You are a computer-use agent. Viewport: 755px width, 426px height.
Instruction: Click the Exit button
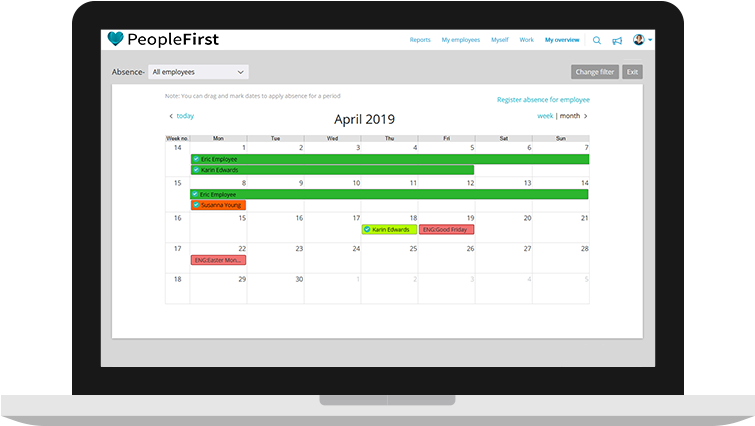coord(632,72)
